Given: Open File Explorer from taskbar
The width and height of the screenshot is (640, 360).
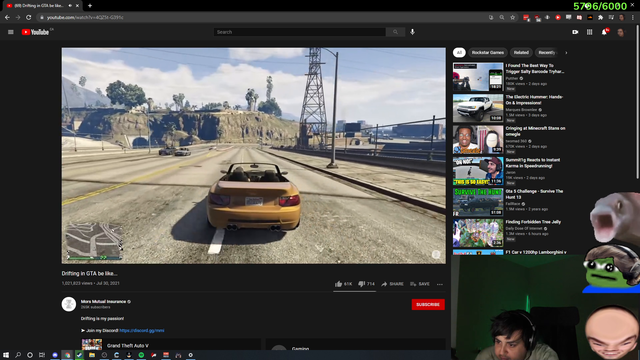Looking at the screenshot, I should click(x=92, y=355).
